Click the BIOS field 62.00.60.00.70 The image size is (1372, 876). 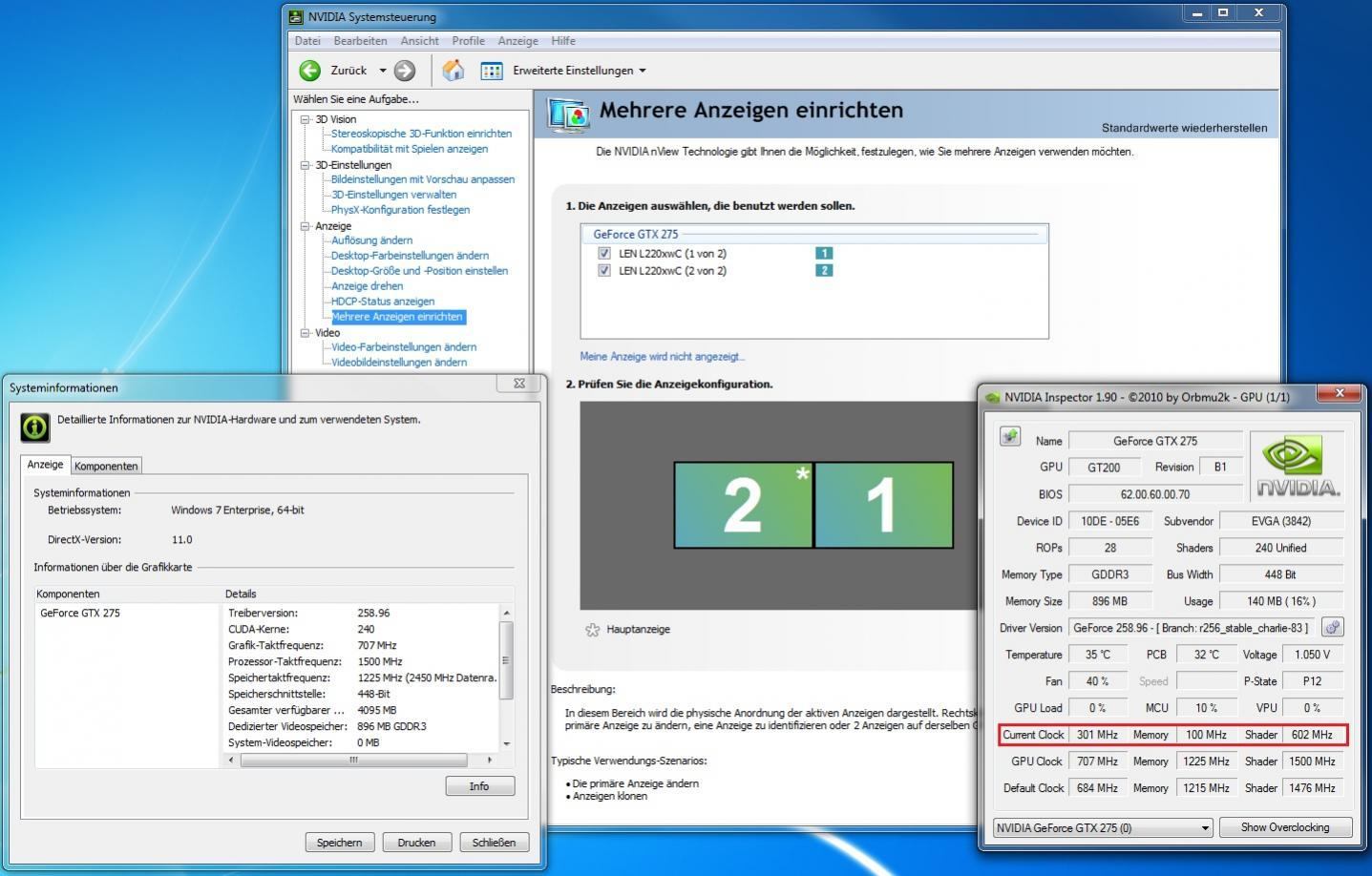click(x=1155, y=494)
